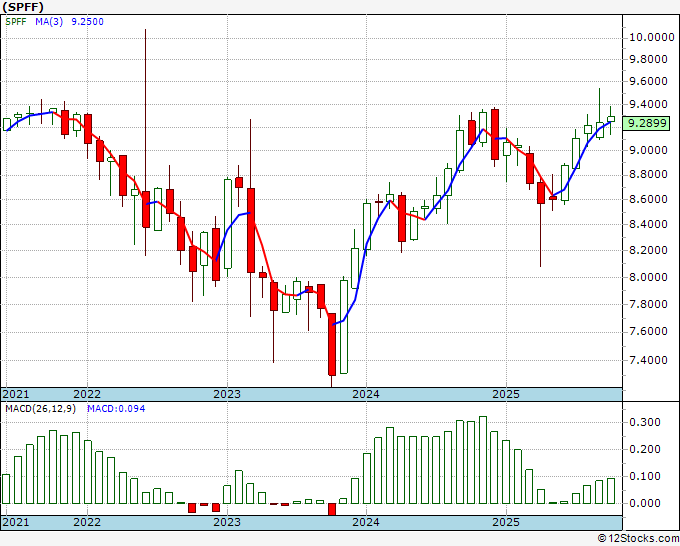Click the 0.000 MACD axis label
Screen dimensions: 680x546
point(645,503)
